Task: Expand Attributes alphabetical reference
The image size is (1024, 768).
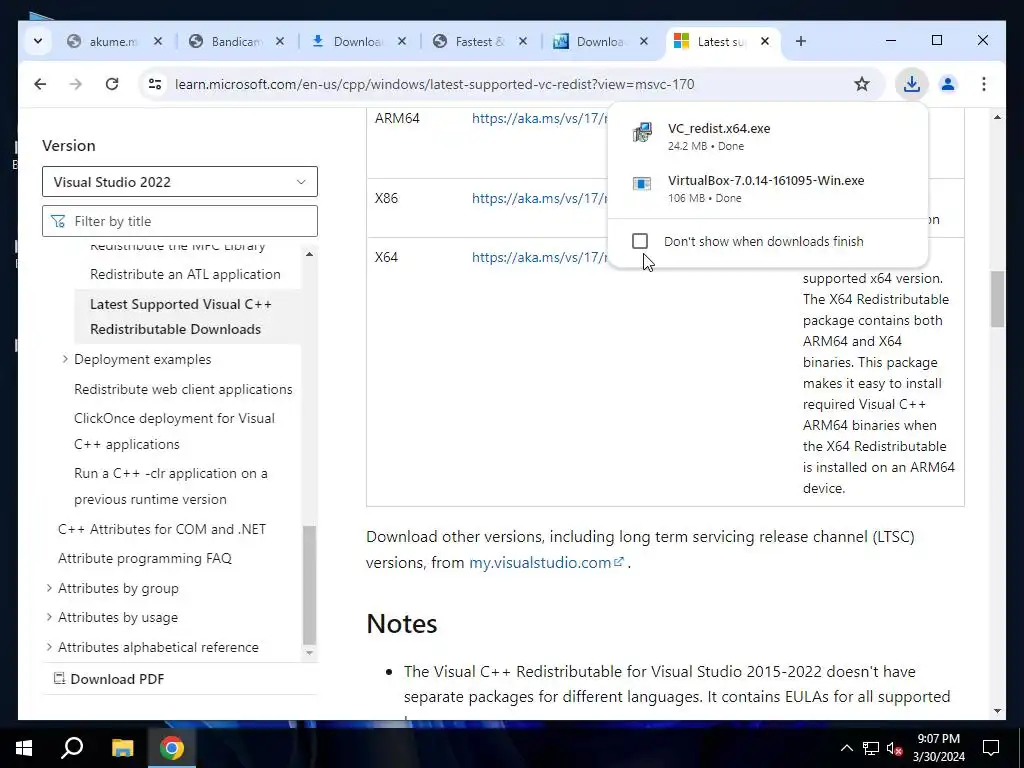Action: pyautogui.click(x=49, y=647)
